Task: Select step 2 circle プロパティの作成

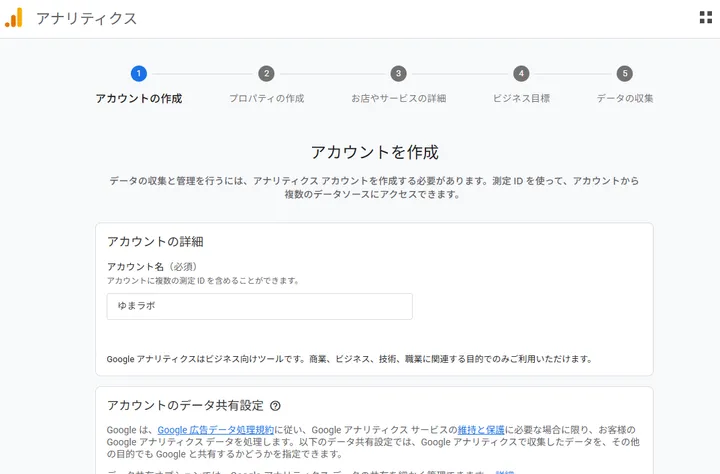Action: pos(266,73)
